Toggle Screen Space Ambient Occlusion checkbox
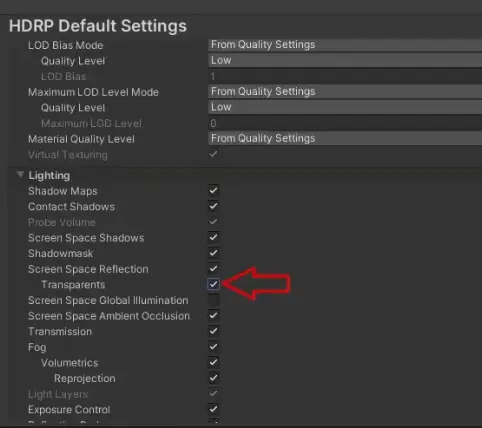The width and height of the screenshot is (482, 428). [213, 316]
